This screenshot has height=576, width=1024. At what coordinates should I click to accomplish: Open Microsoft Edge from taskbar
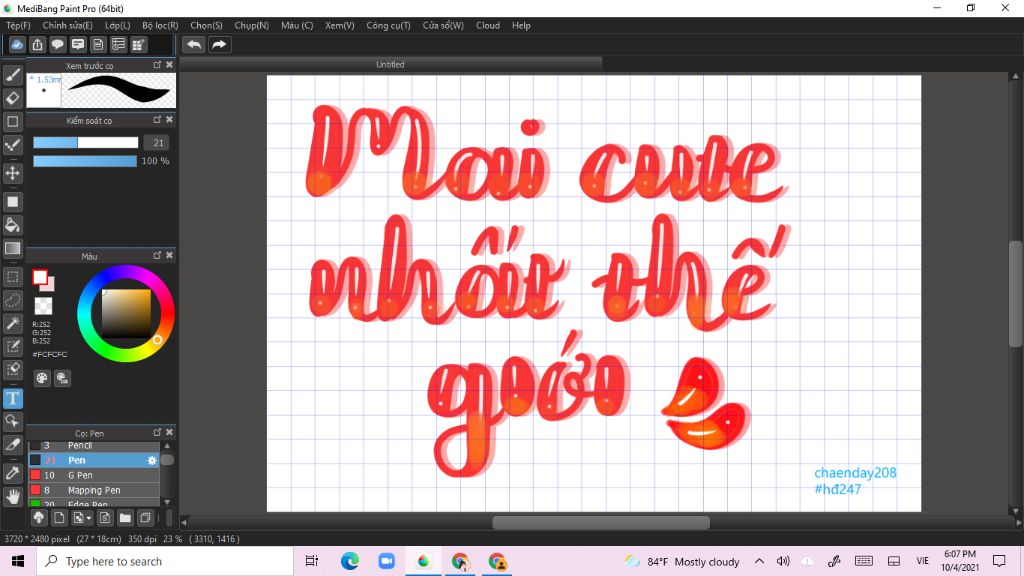click(x=349, y=562)
